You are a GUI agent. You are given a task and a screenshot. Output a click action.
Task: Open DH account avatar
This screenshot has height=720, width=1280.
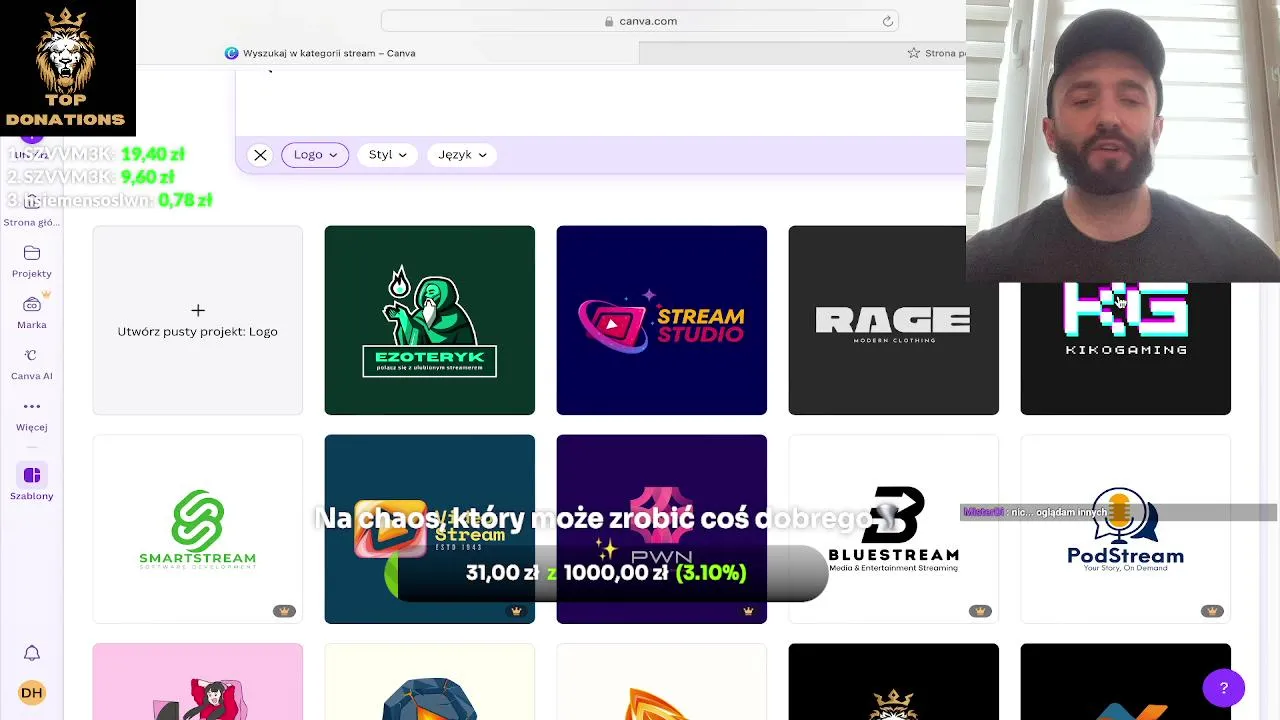pos(32,692)
